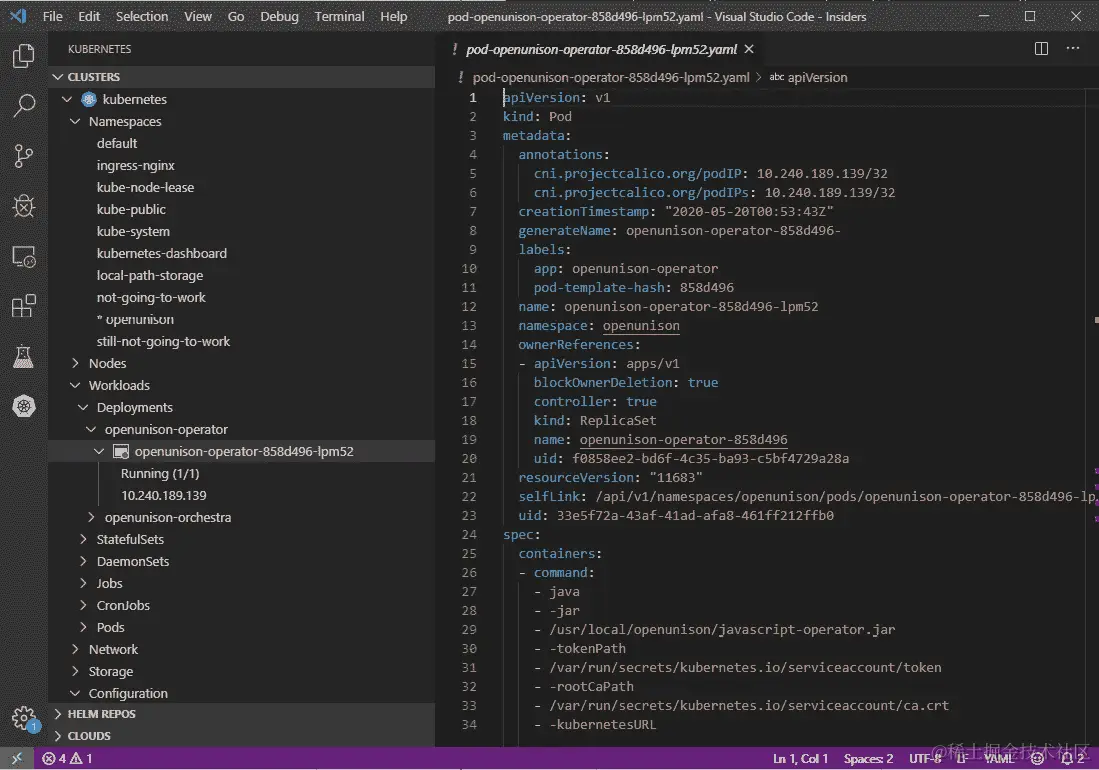Select the Search icon
Viewport: 1099px width, 770px height.
pos(23,105)
